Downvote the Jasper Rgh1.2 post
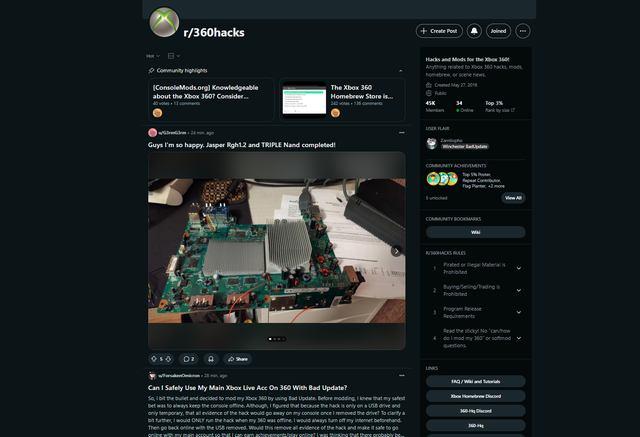 (168, 359)
